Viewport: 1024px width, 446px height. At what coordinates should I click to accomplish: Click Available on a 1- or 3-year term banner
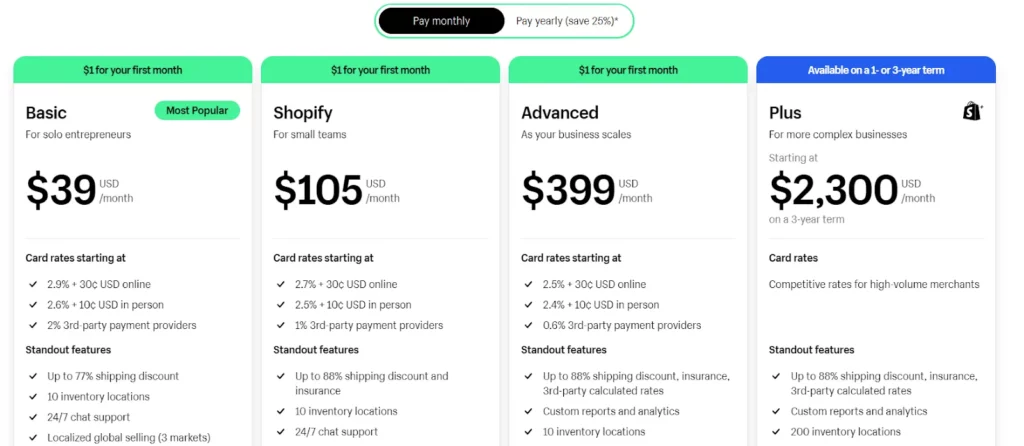pos(876,70)
